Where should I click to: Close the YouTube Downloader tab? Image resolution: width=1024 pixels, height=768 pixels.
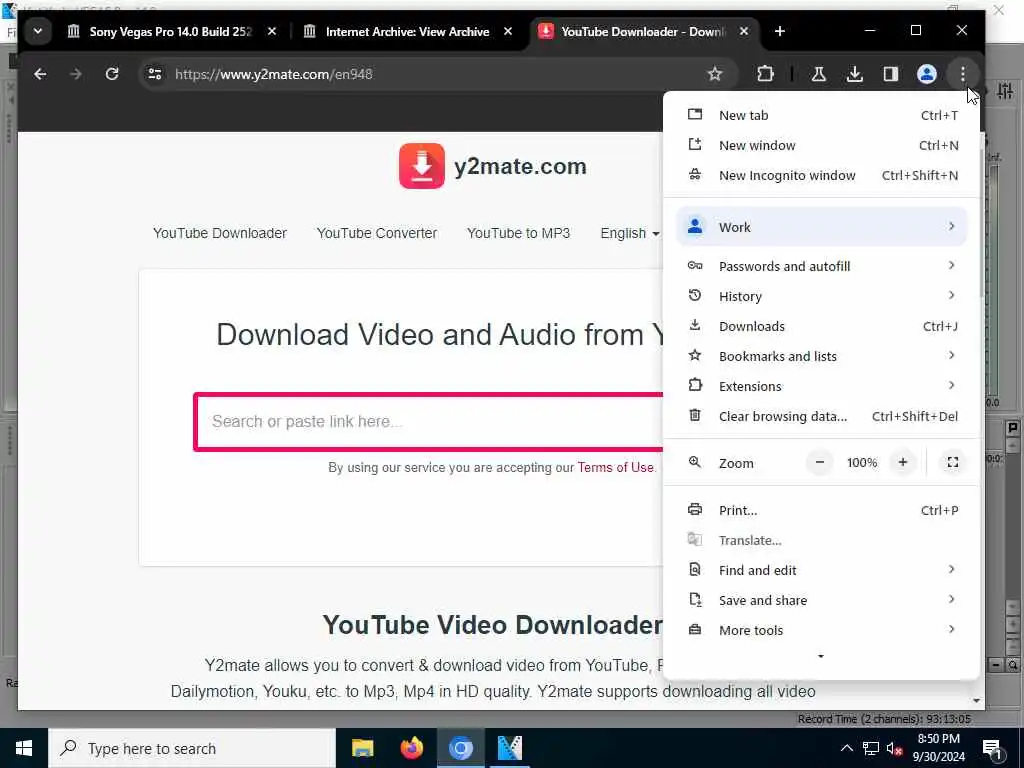[744, 31]
